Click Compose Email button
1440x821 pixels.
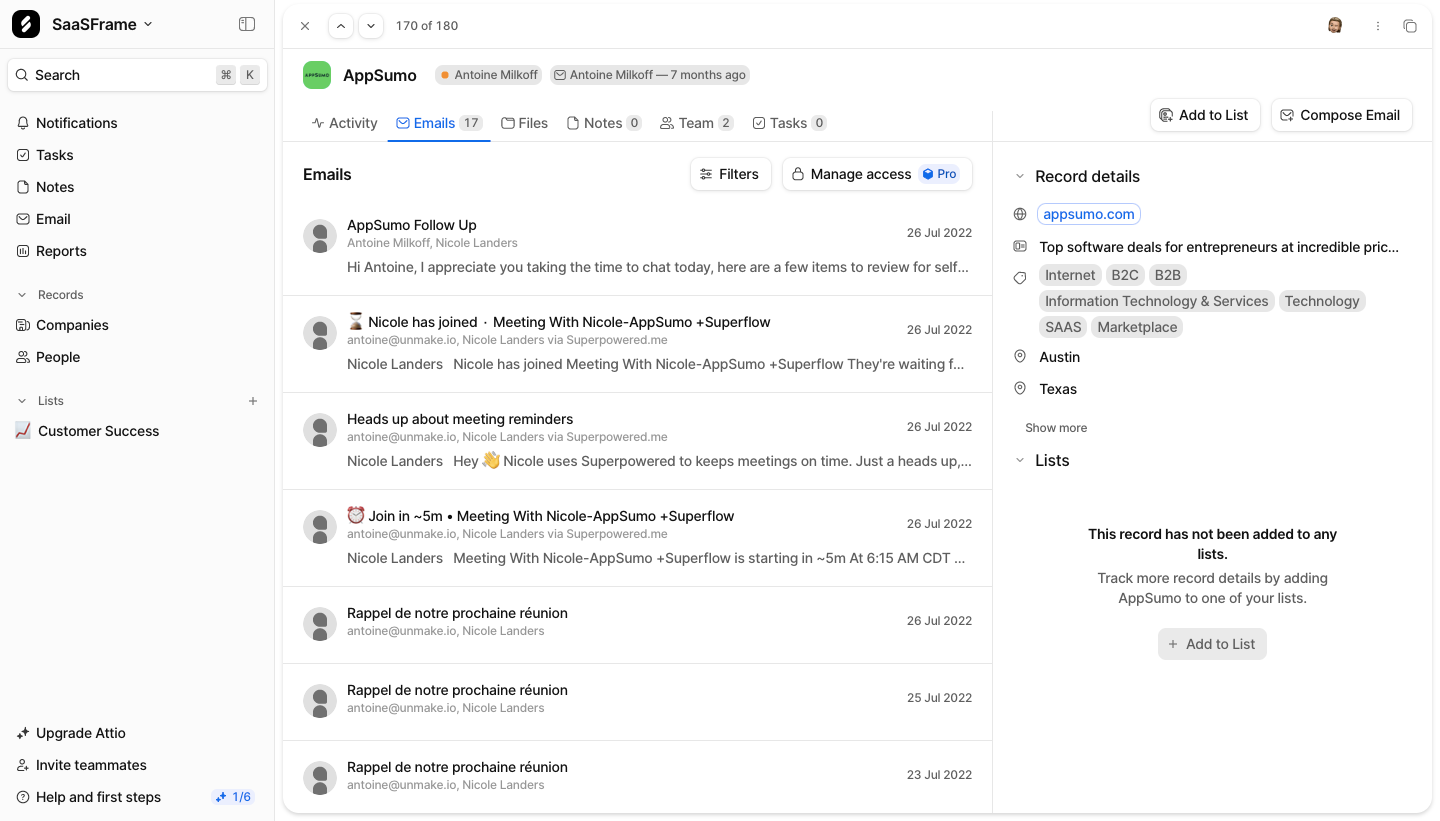(1342, 115)
